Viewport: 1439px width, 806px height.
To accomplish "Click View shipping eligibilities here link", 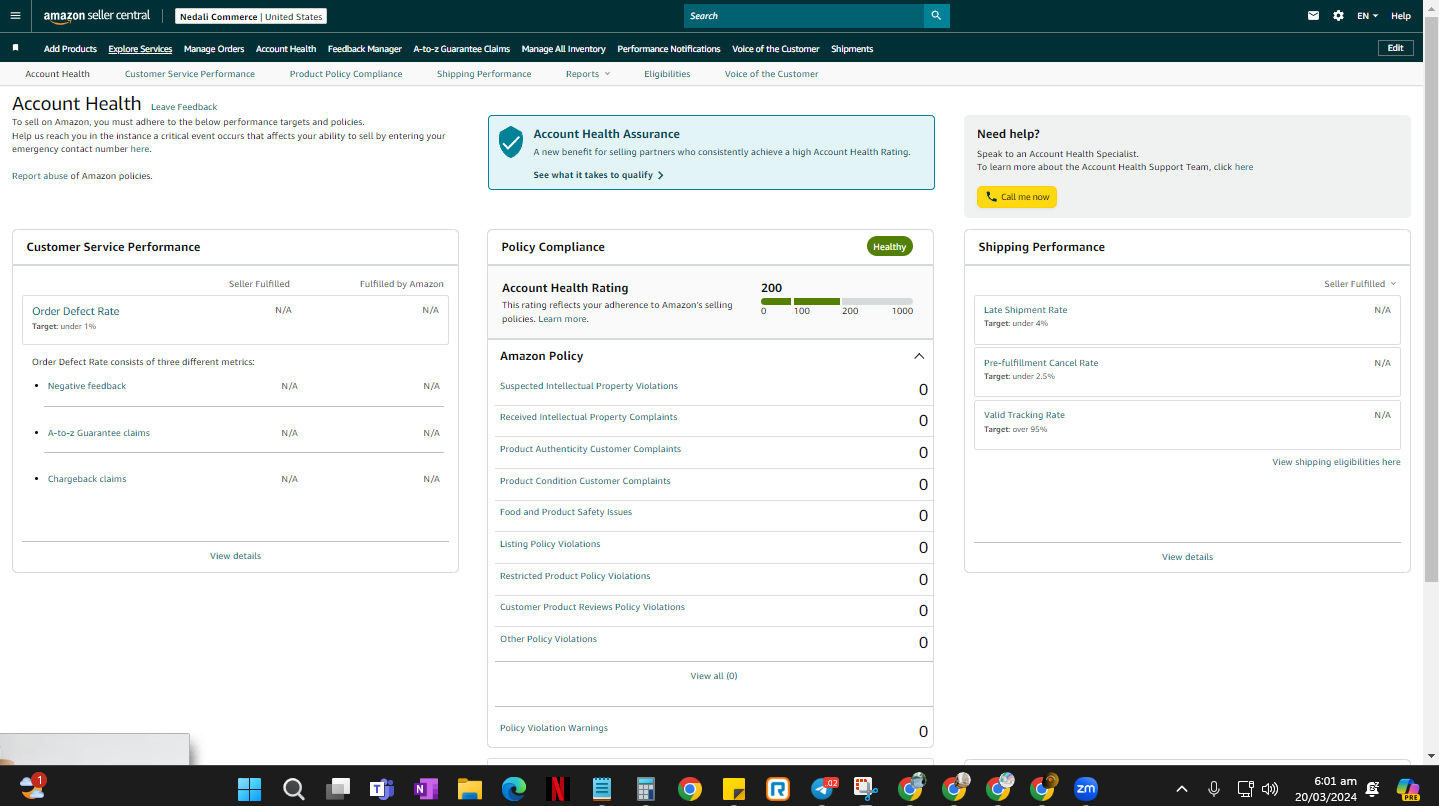I will [1336, 462].
